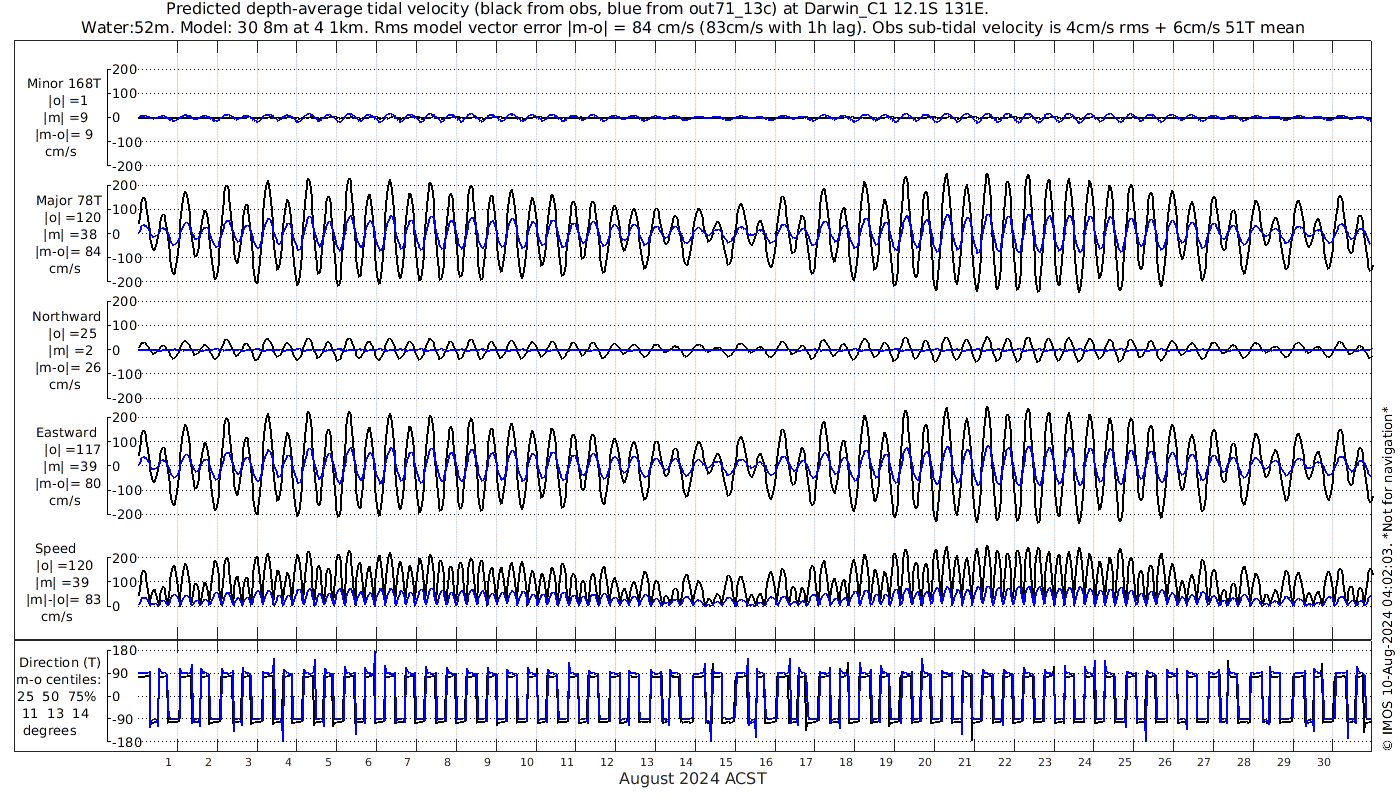Click the '180' tick of Direction axis

(x=123, y=651)
